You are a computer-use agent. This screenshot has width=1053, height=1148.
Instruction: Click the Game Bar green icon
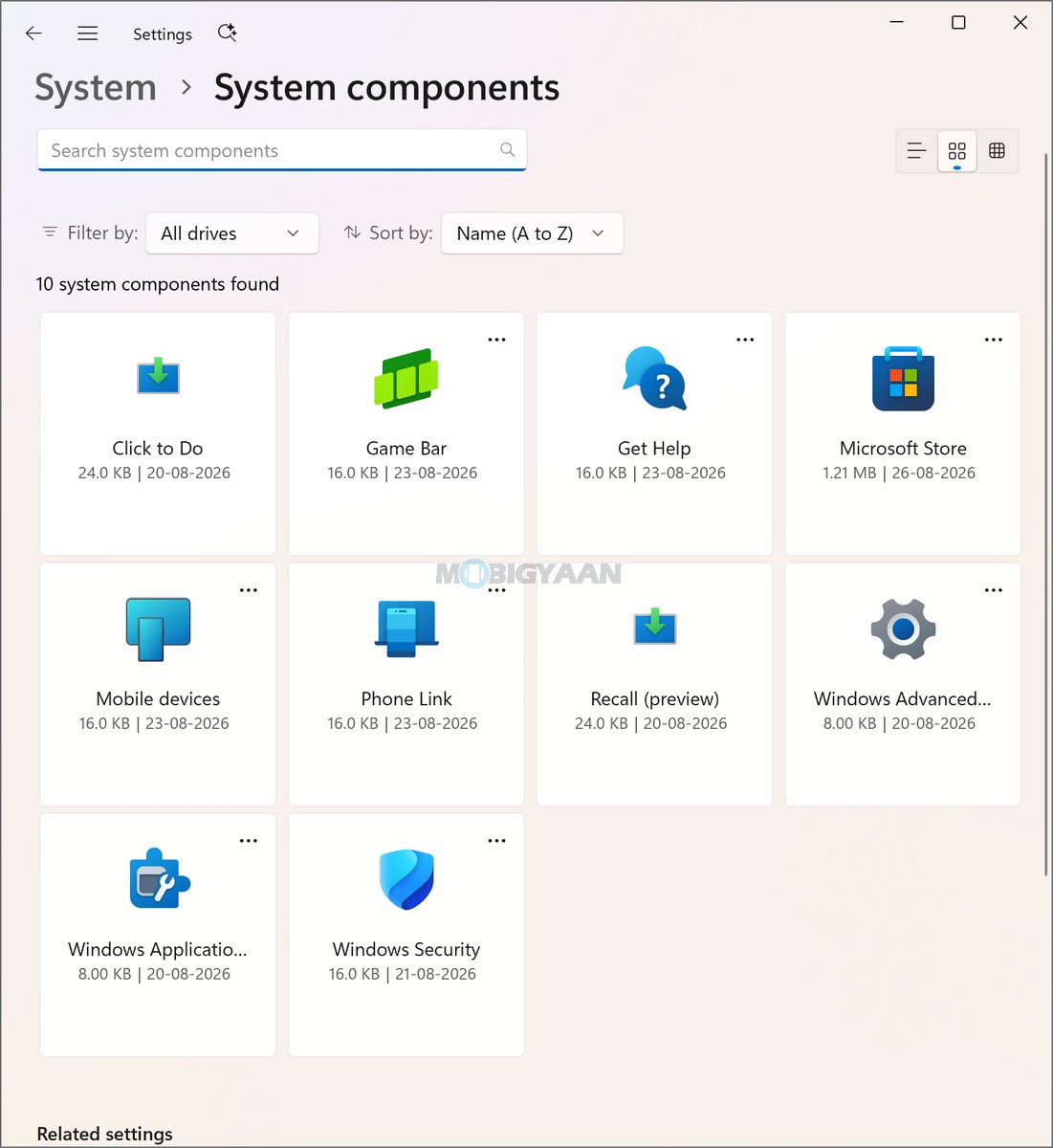[406, 379]
